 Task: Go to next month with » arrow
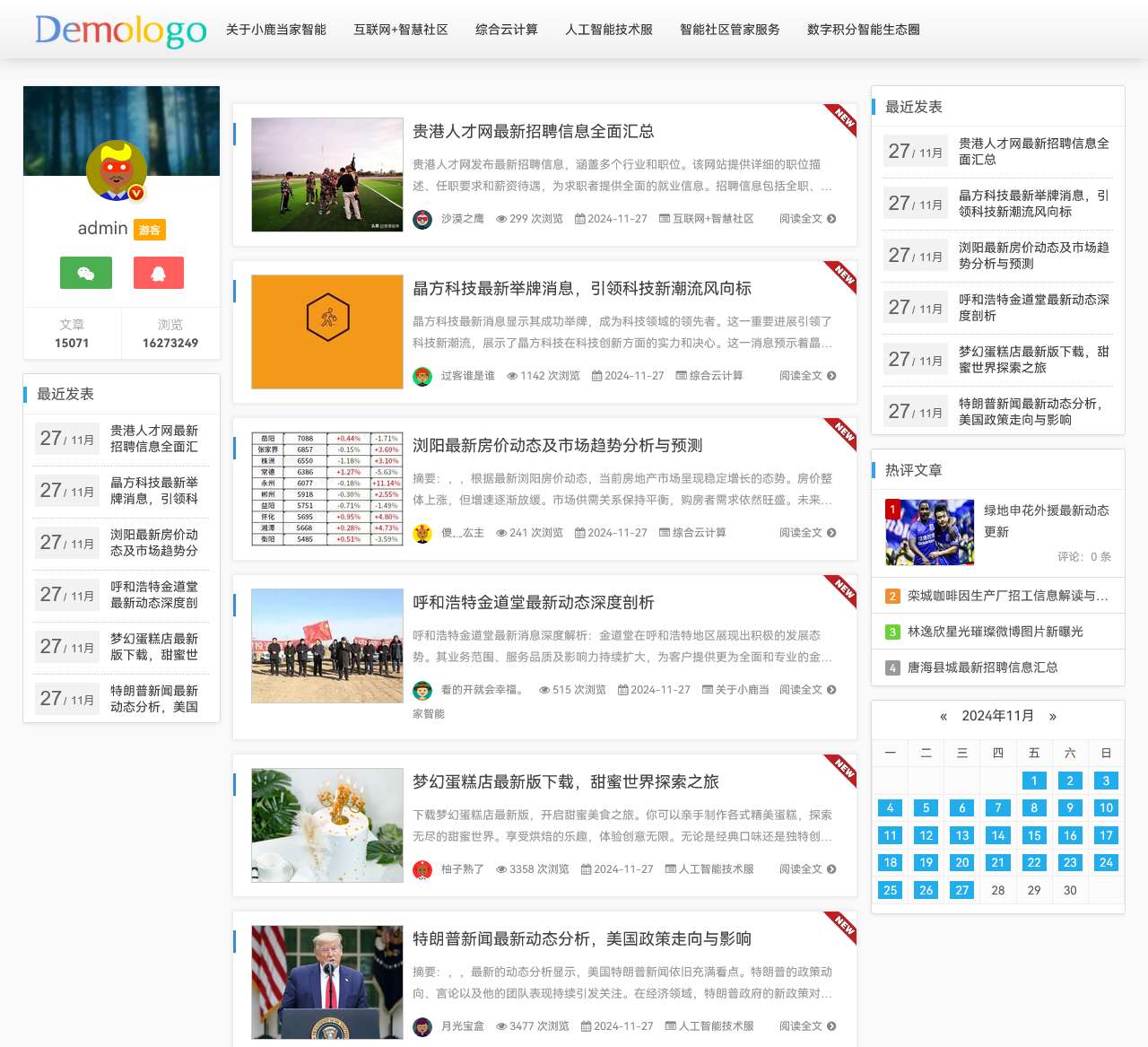click(1053, 716)
